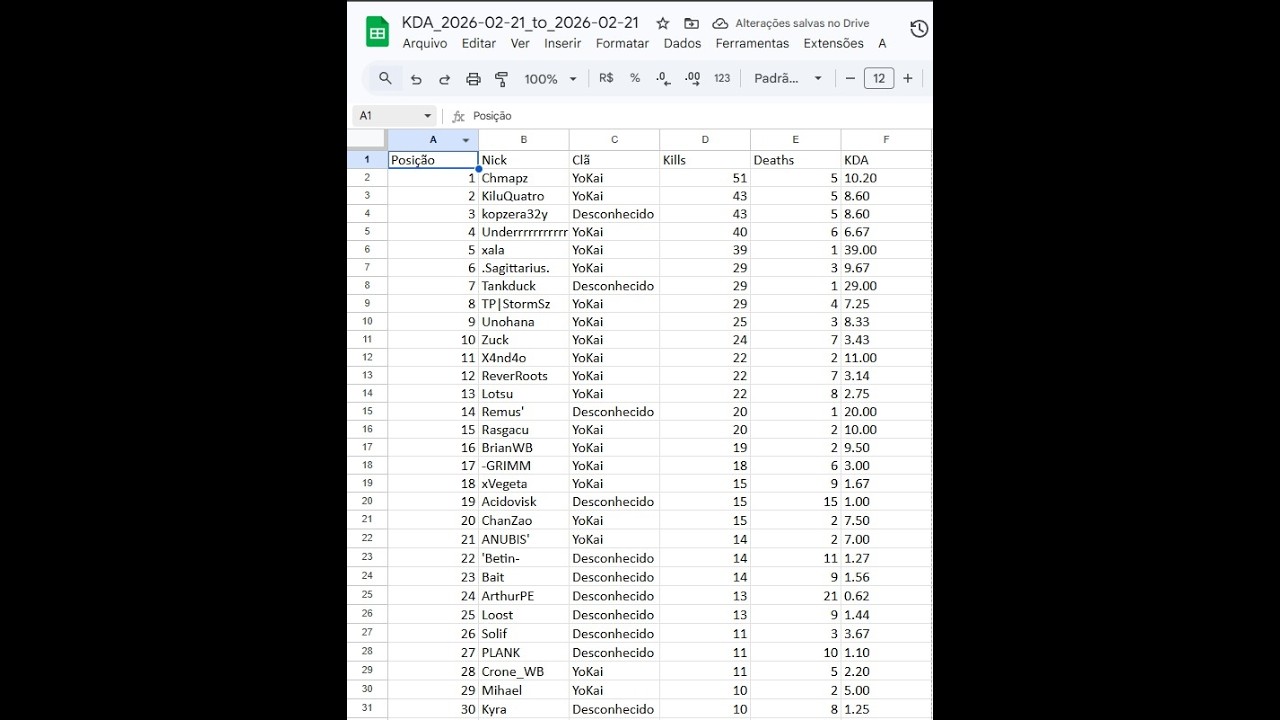
Task: Select the Kills value 51
Action: click(705, 178)
